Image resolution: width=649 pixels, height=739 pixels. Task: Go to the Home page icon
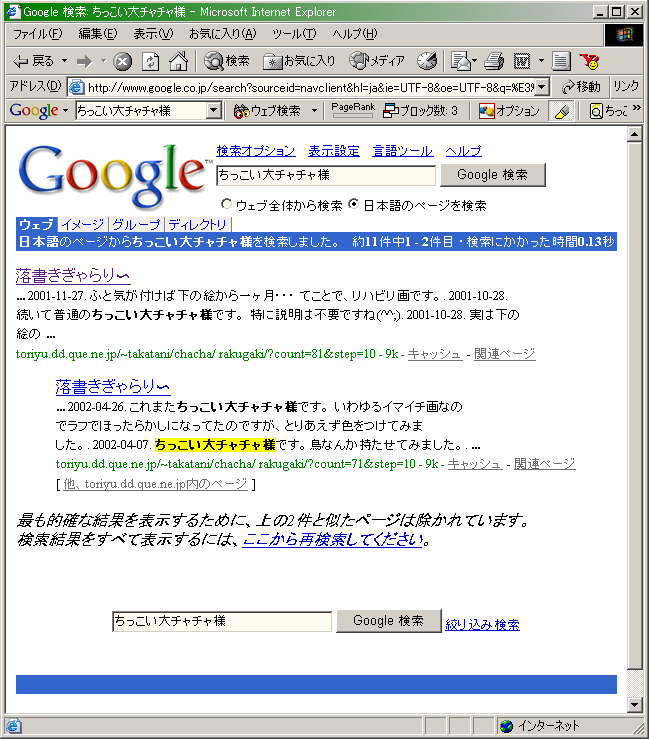(x=179, y=61)
